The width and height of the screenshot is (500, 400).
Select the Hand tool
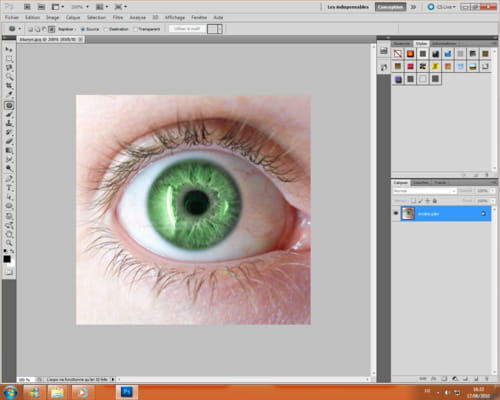[9, 234]
